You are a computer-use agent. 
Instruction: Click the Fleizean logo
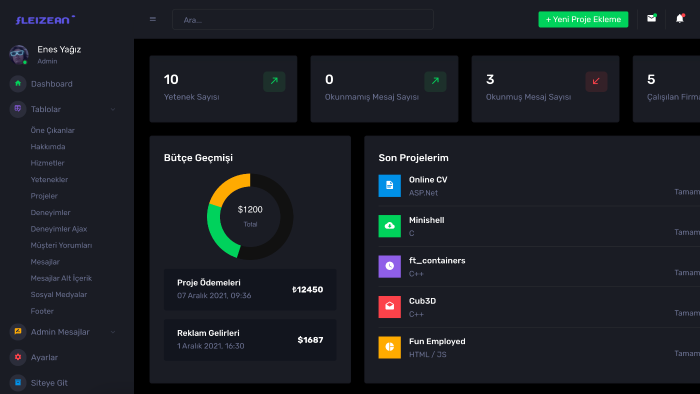[45, 20]
